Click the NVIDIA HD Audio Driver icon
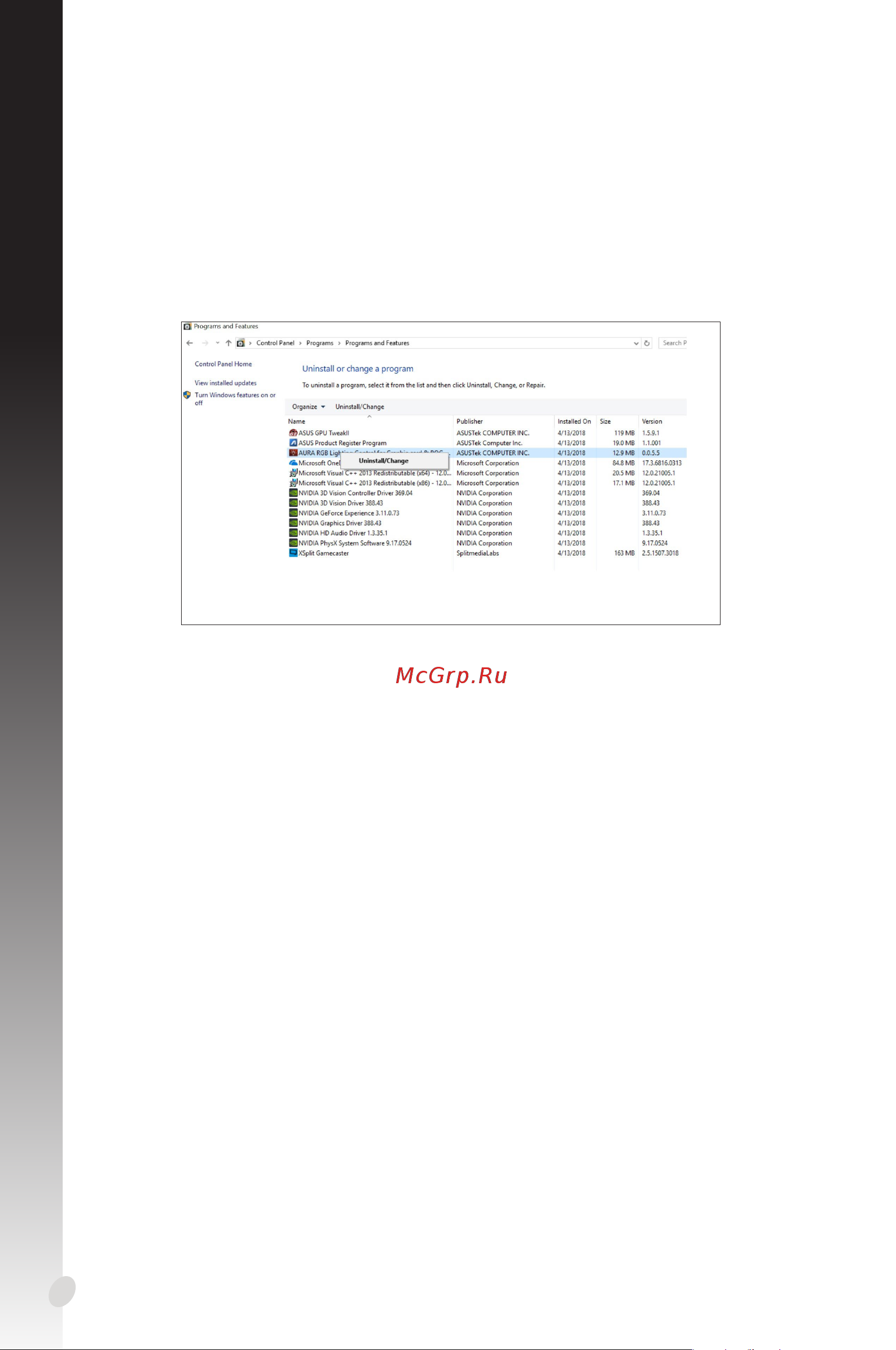Screen dimensions: 896x1350 pos(293,533)
